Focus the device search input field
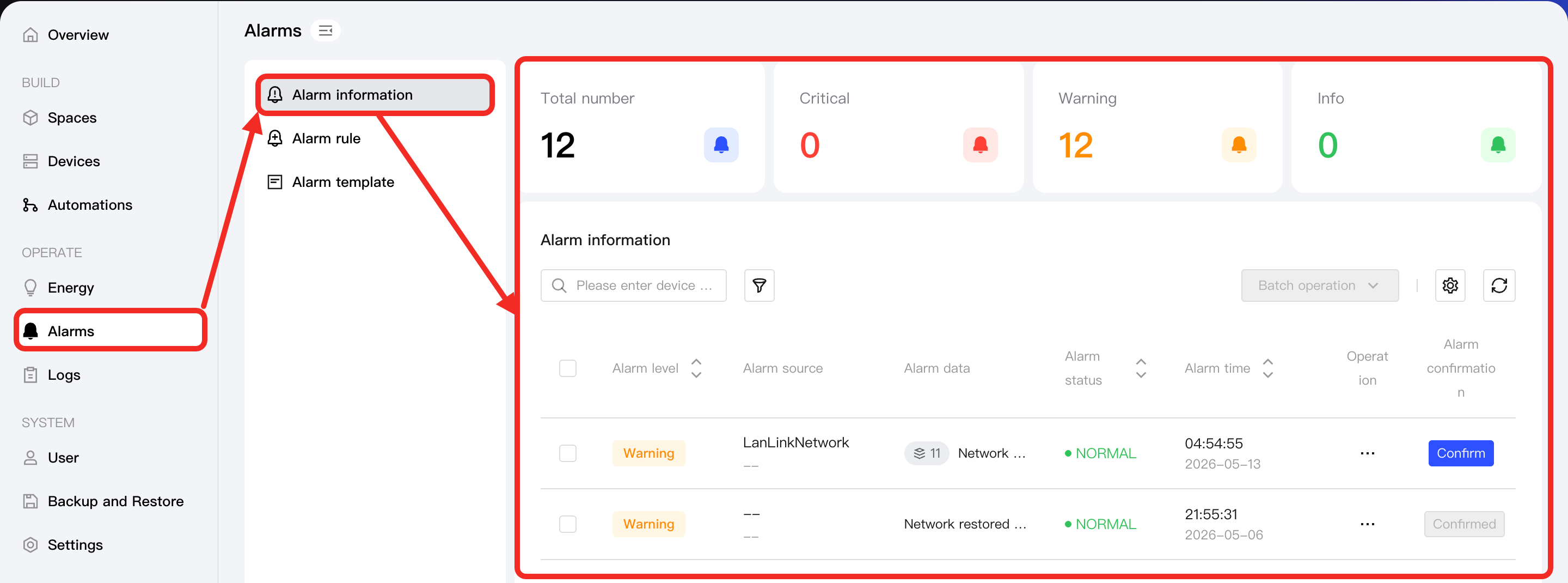The image size is (1568, 583). (x=633, y=285)
